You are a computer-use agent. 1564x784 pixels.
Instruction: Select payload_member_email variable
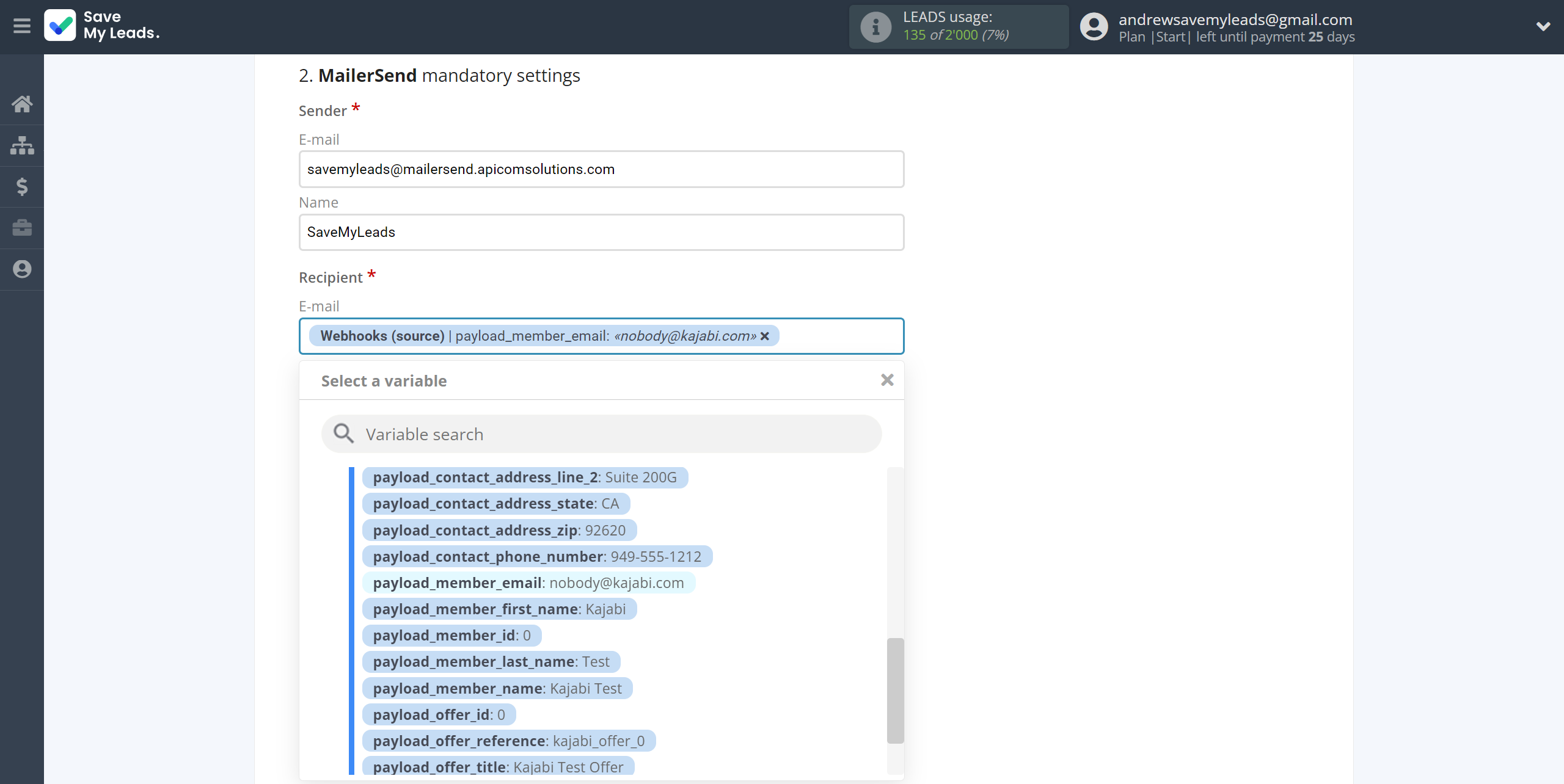[529, 583]
